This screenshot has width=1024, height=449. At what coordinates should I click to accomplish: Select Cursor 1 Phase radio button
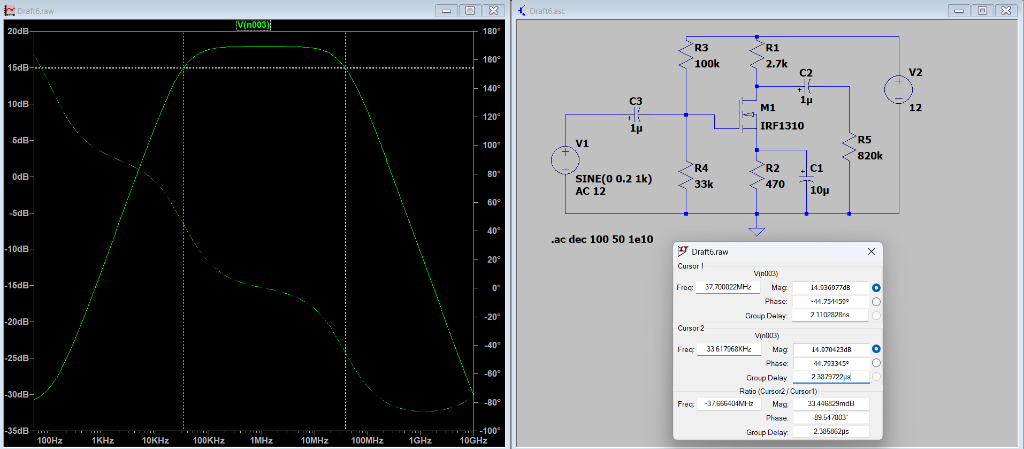point(877,301)
